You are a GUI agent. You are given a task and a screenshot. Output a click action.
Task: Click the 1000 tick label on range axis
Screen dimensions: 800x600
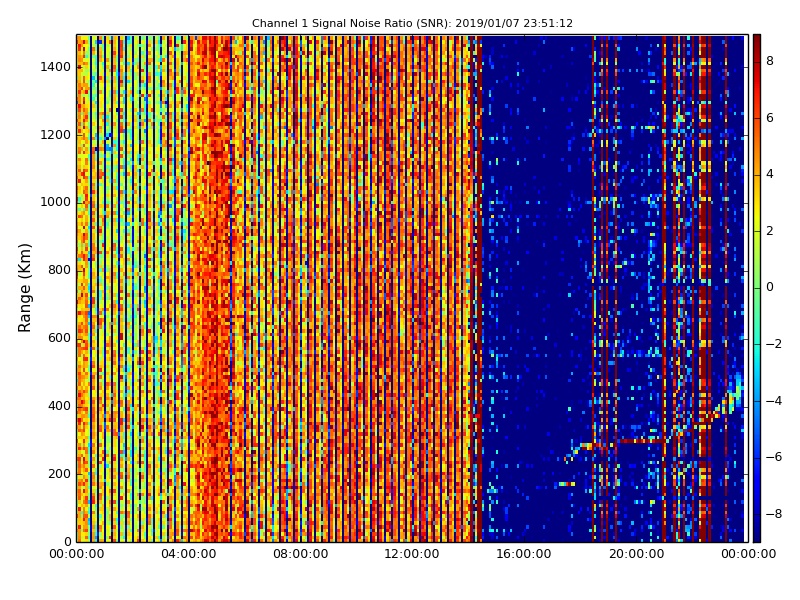pyautogui.click(x=56, y=202)
